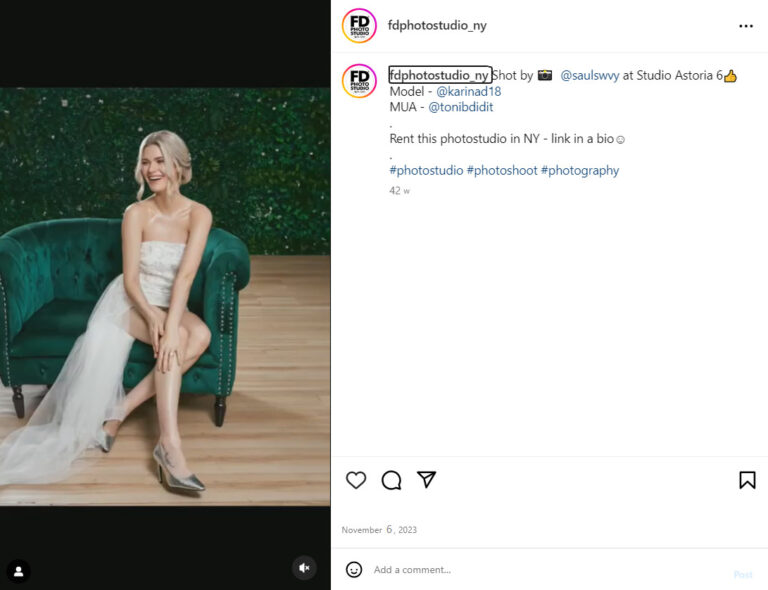Share post with paper plane icon
This screenshot has height=590, width=768.
[426, 480]
